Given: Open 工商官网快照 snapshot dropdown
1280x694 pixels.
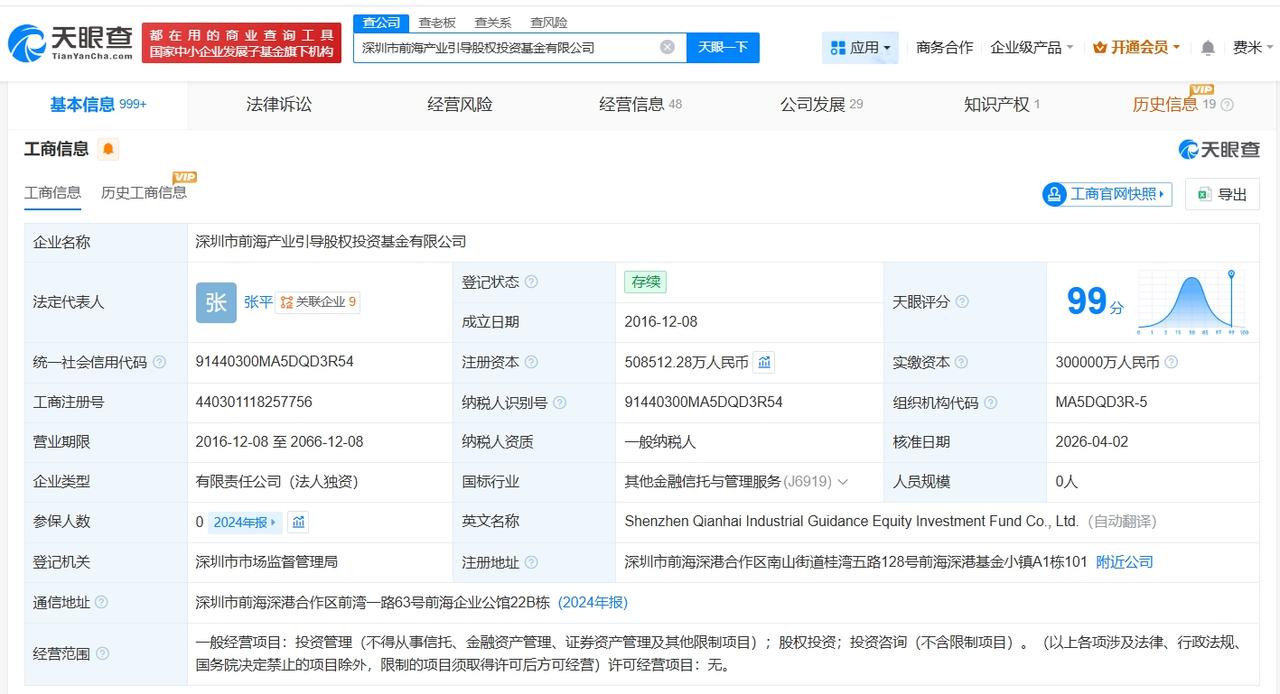Looking at the screenshot, I should [x=1107, y=194].
